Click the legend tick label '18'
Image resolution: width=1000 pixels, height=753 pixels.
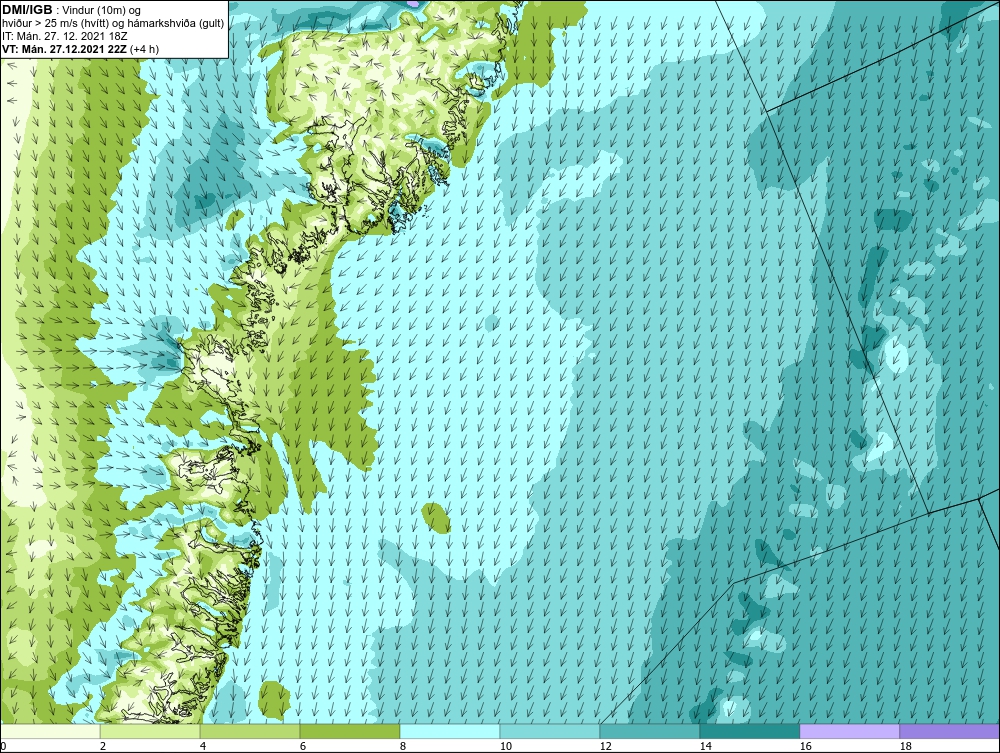906,746
